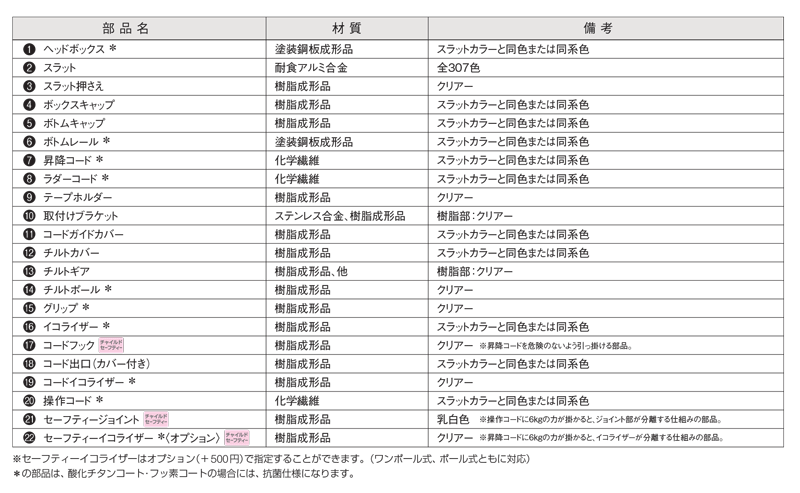This screenshot has width=800, height=493.
Task: Click クリアー in the スラット押さえ row
Action: 455,86
